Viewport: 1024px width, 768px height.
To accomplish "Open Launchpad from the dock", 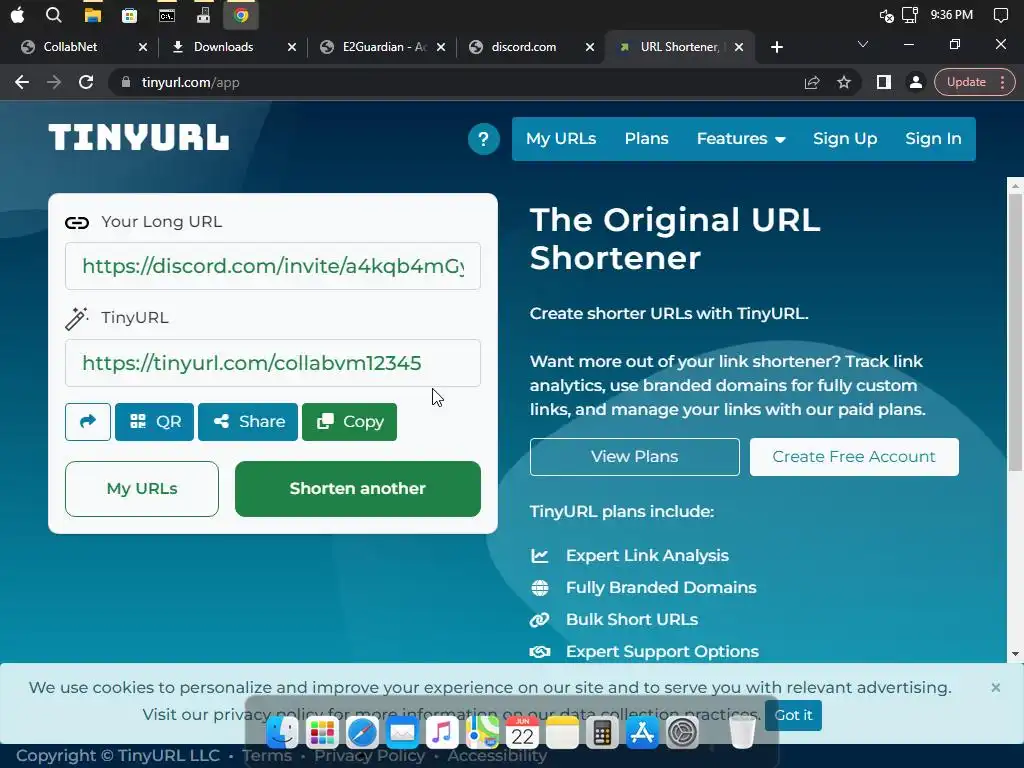I will [322, 733].
